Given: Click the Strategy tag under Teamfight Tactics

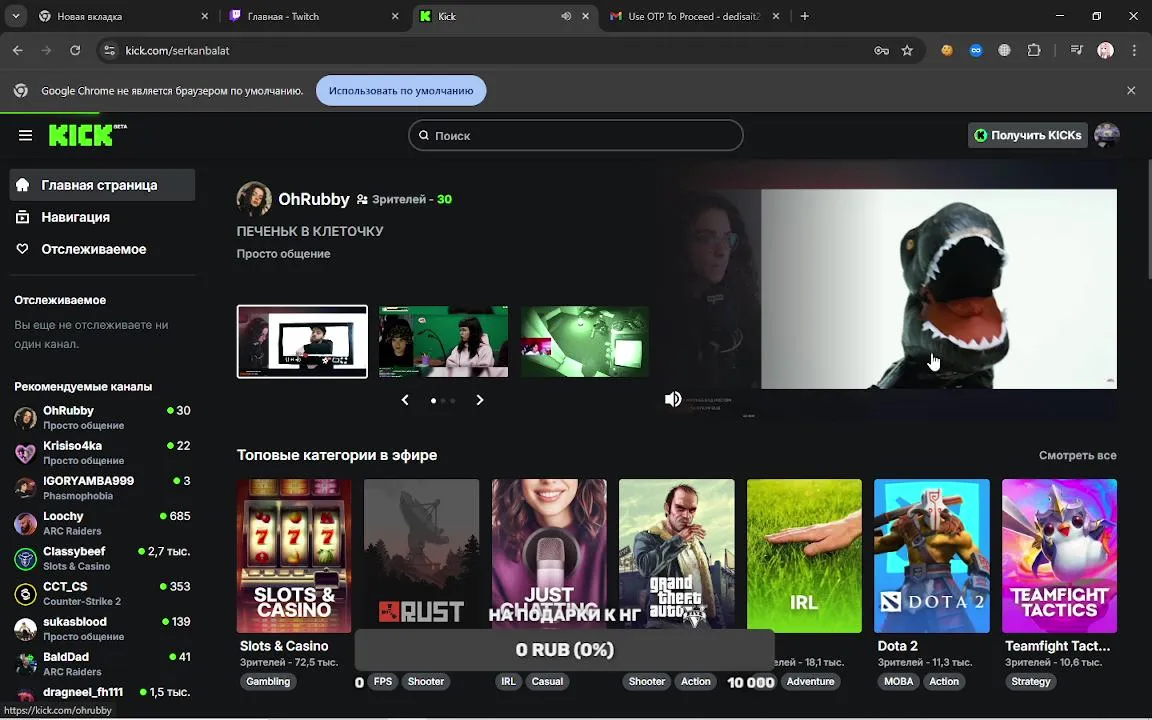Looking at the screenshot, I should click(1031, 682).
